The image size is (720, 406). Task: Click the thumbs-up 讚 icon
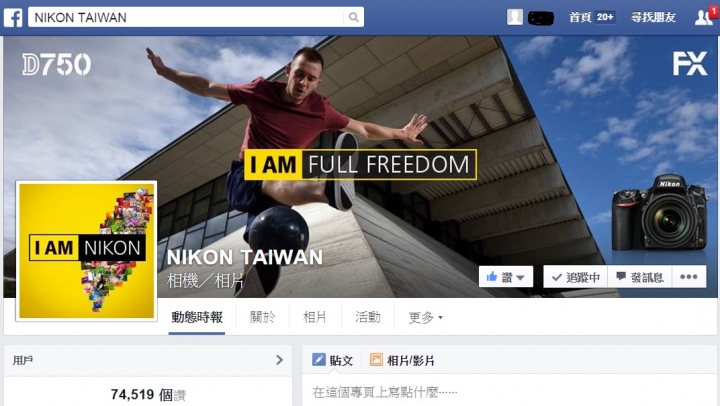(x=492, y=276)
